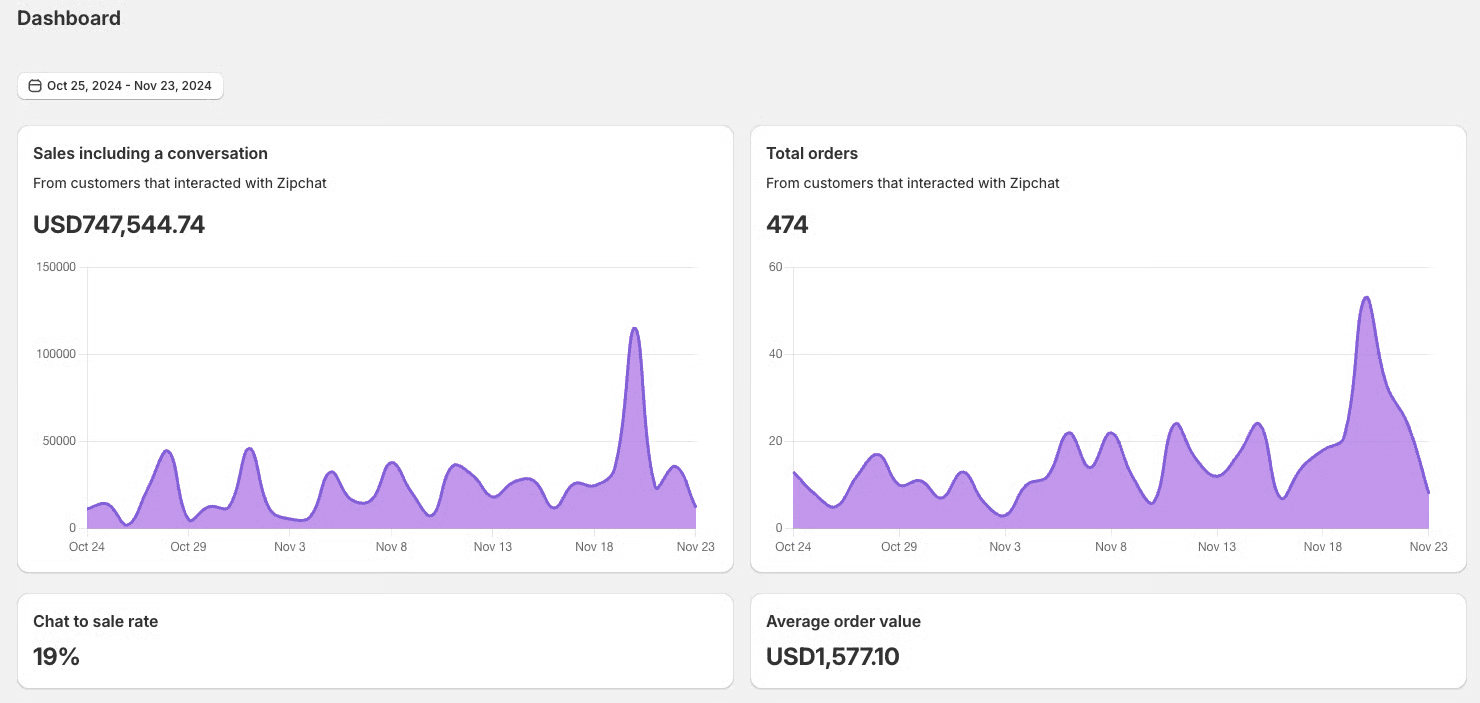Click the 'Average order value' title
This screenshot has width=1480, height=703.
tap(843, 621)
